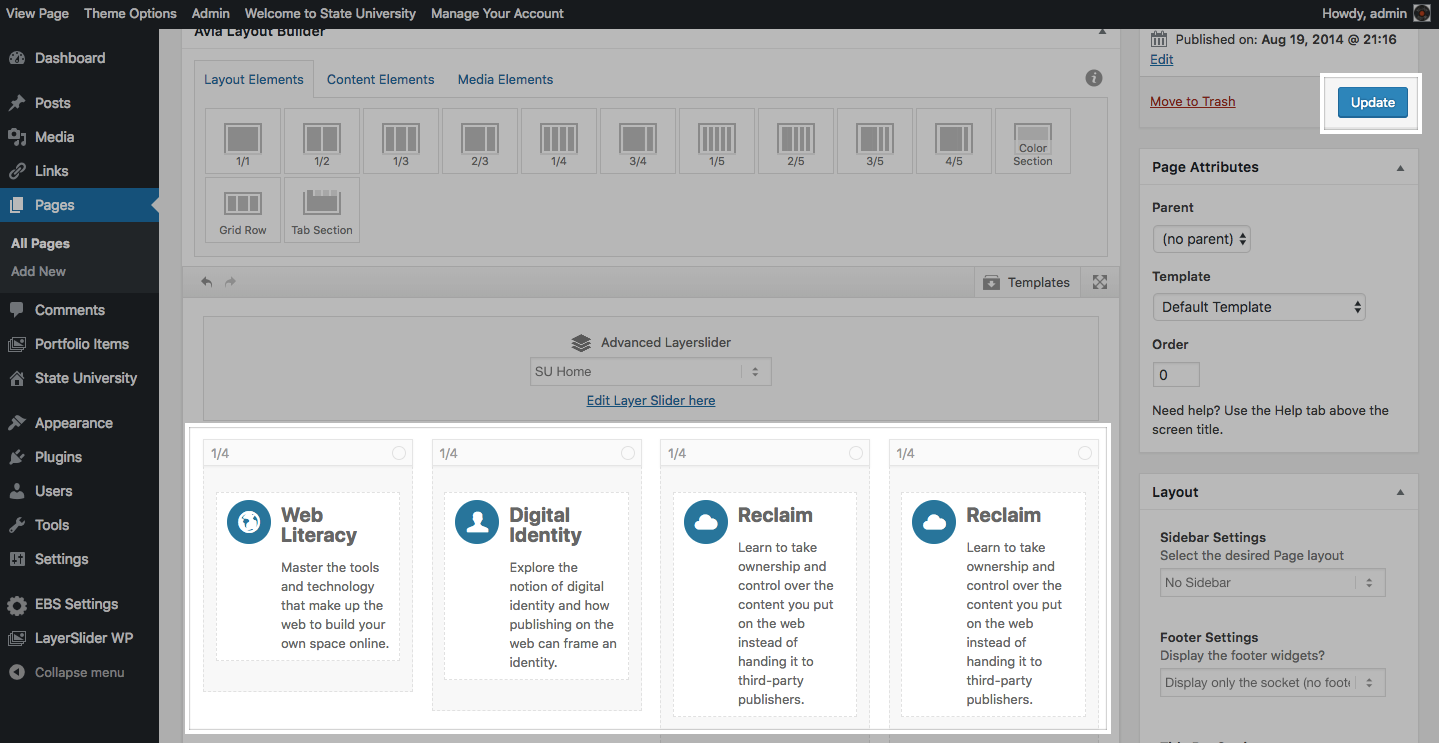Add a Grid Row layout element
This screenshot has height=743, width=1439.
[x=243, y=210]
